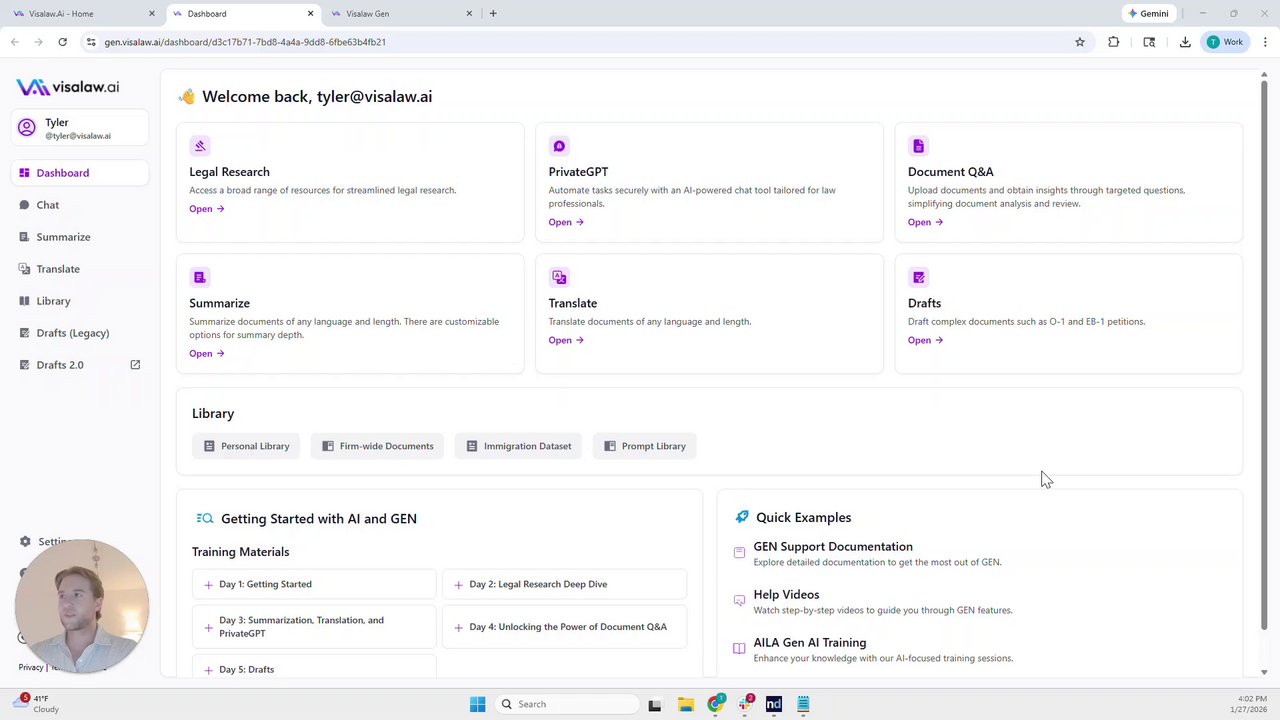Expand Day 1: Getting Started
This screenshot has width=1280, height=720.
pos(314,584)
